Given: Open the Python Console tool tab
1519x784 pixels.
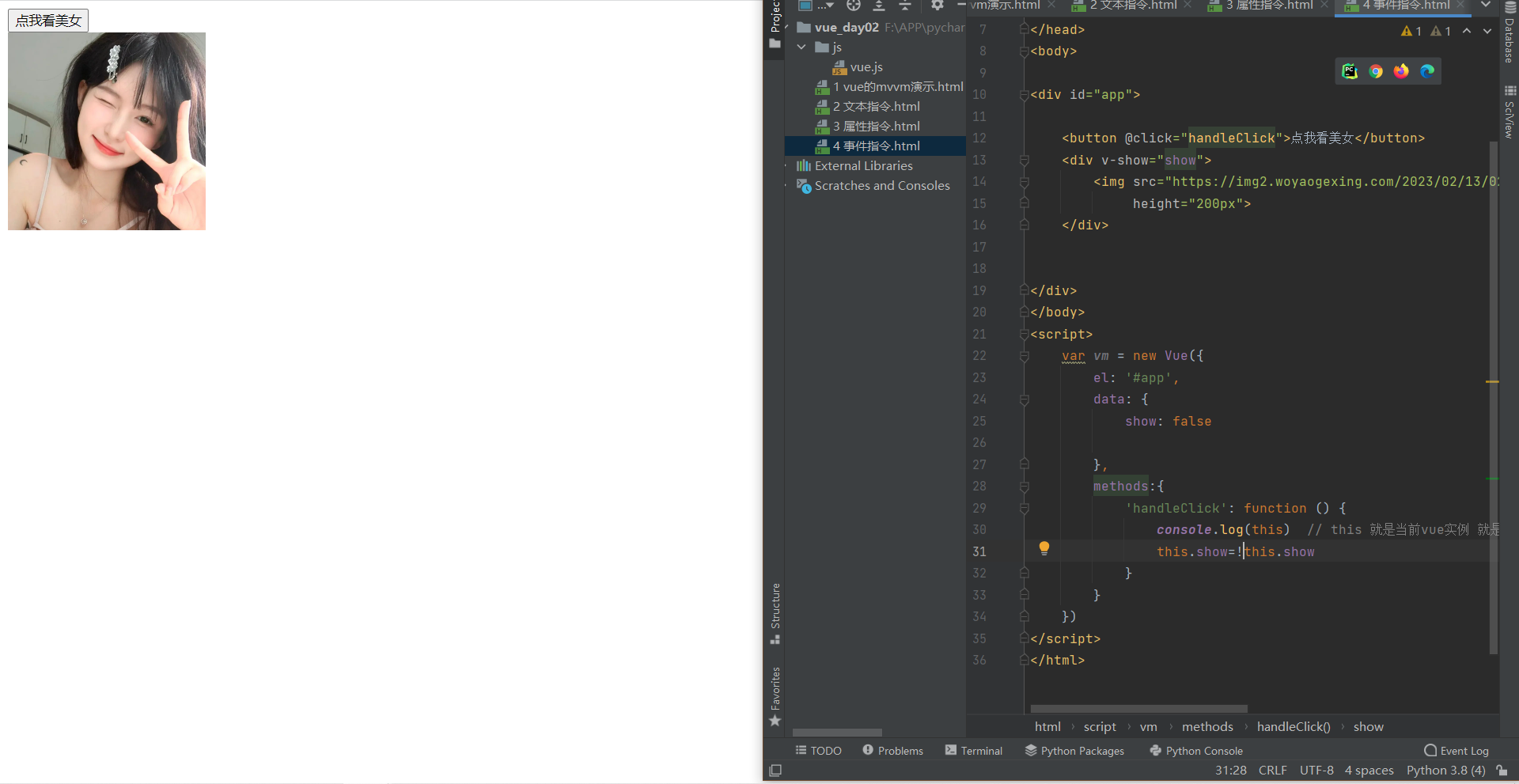Looking at the screenshot, I should pyautogui.click(x=1196, y=751).
